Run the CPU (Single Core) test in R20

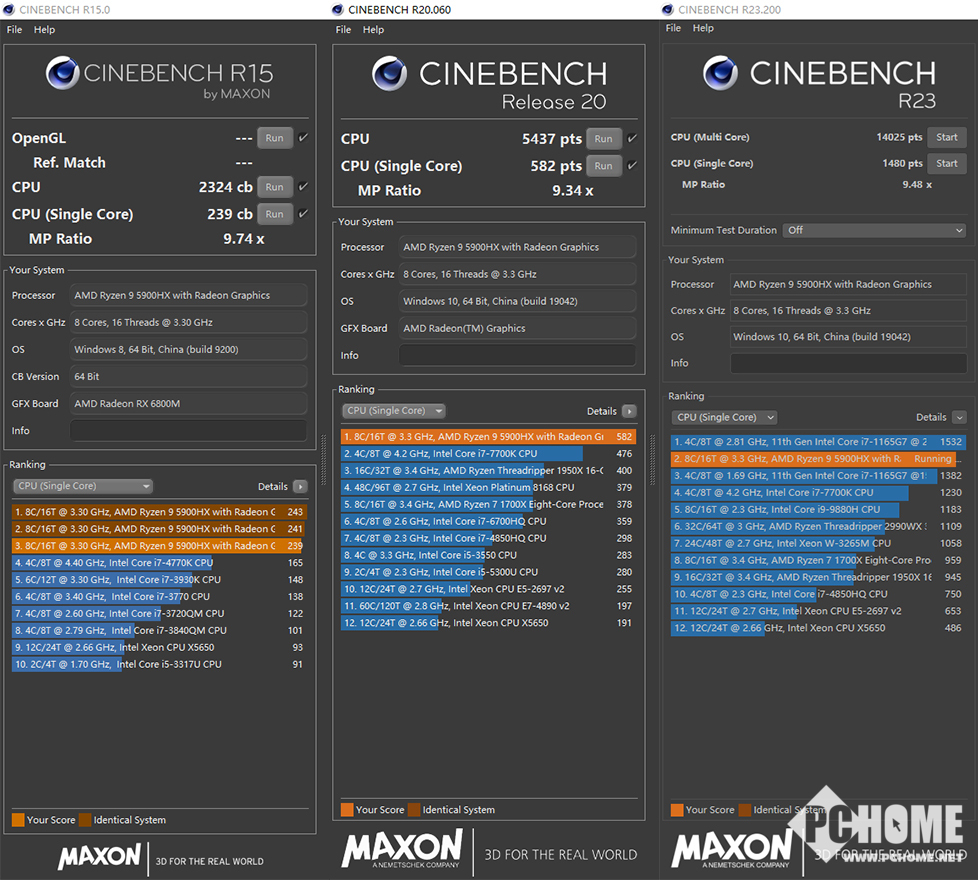pos(603,166)
